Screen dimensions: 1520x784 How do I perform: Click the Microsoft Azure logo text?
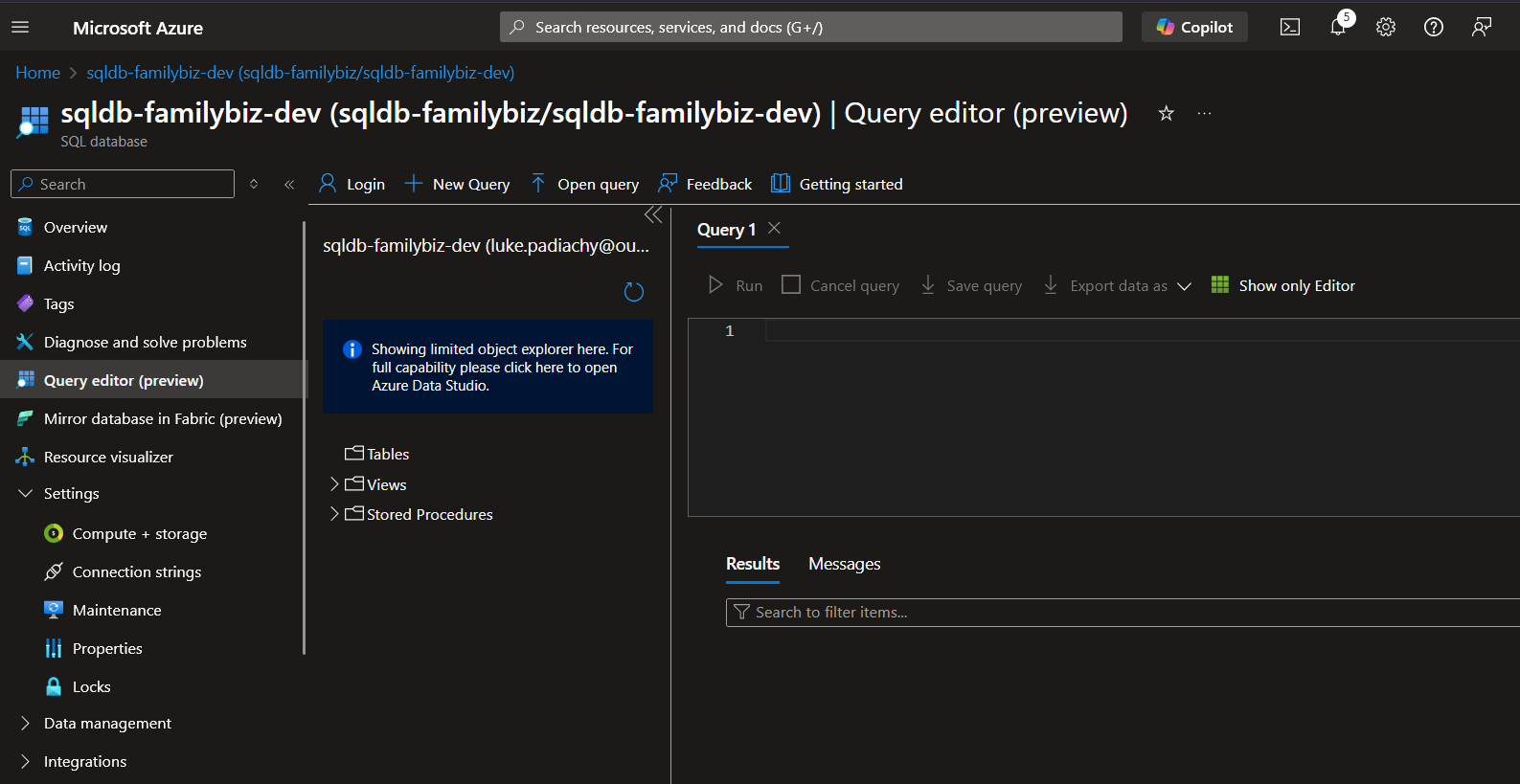138,28
